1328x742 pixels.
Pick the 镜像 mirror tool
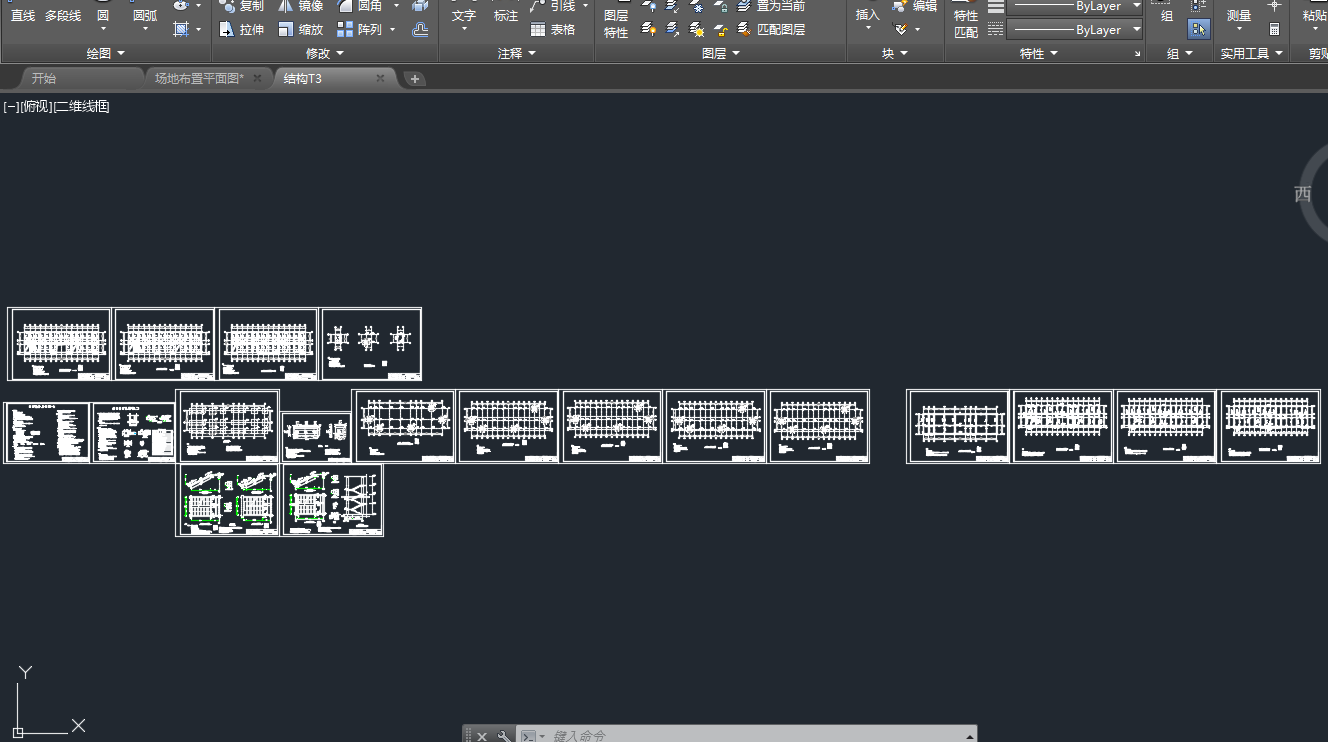click(x=301, y=6)
